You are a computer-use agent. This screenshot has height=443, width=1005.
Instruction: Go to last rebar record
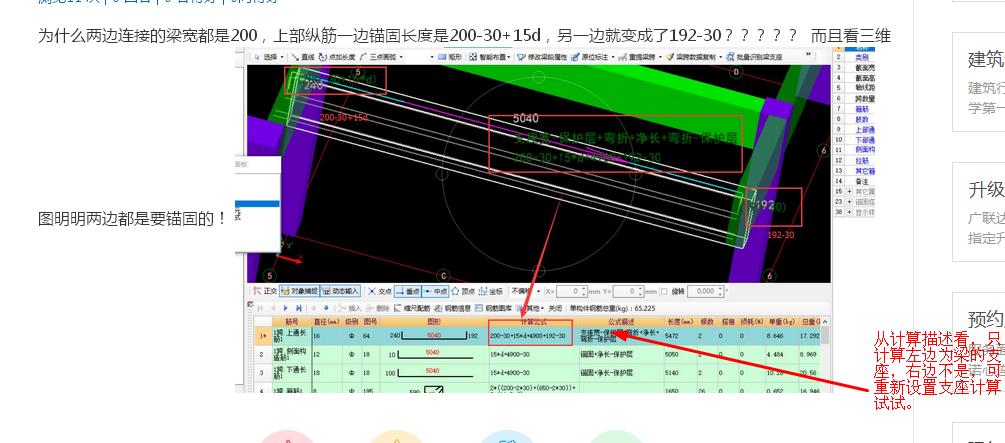[299, 308]
